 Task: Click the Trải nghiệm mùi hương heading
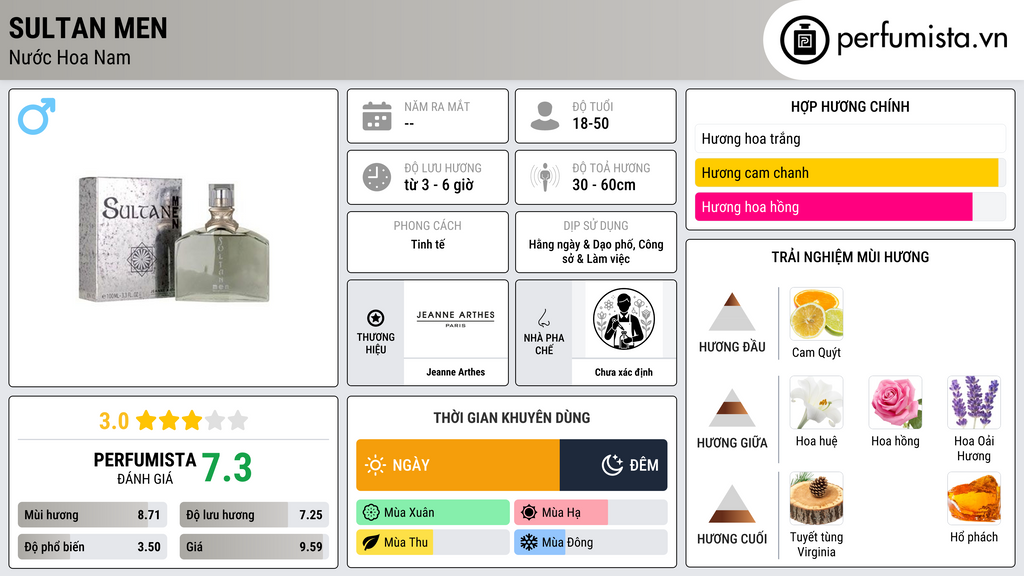coord(850,257)
